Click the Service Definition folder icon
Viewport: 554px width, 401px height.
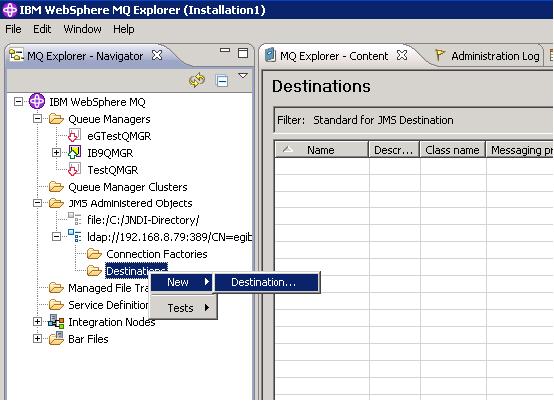coord(56,305)
